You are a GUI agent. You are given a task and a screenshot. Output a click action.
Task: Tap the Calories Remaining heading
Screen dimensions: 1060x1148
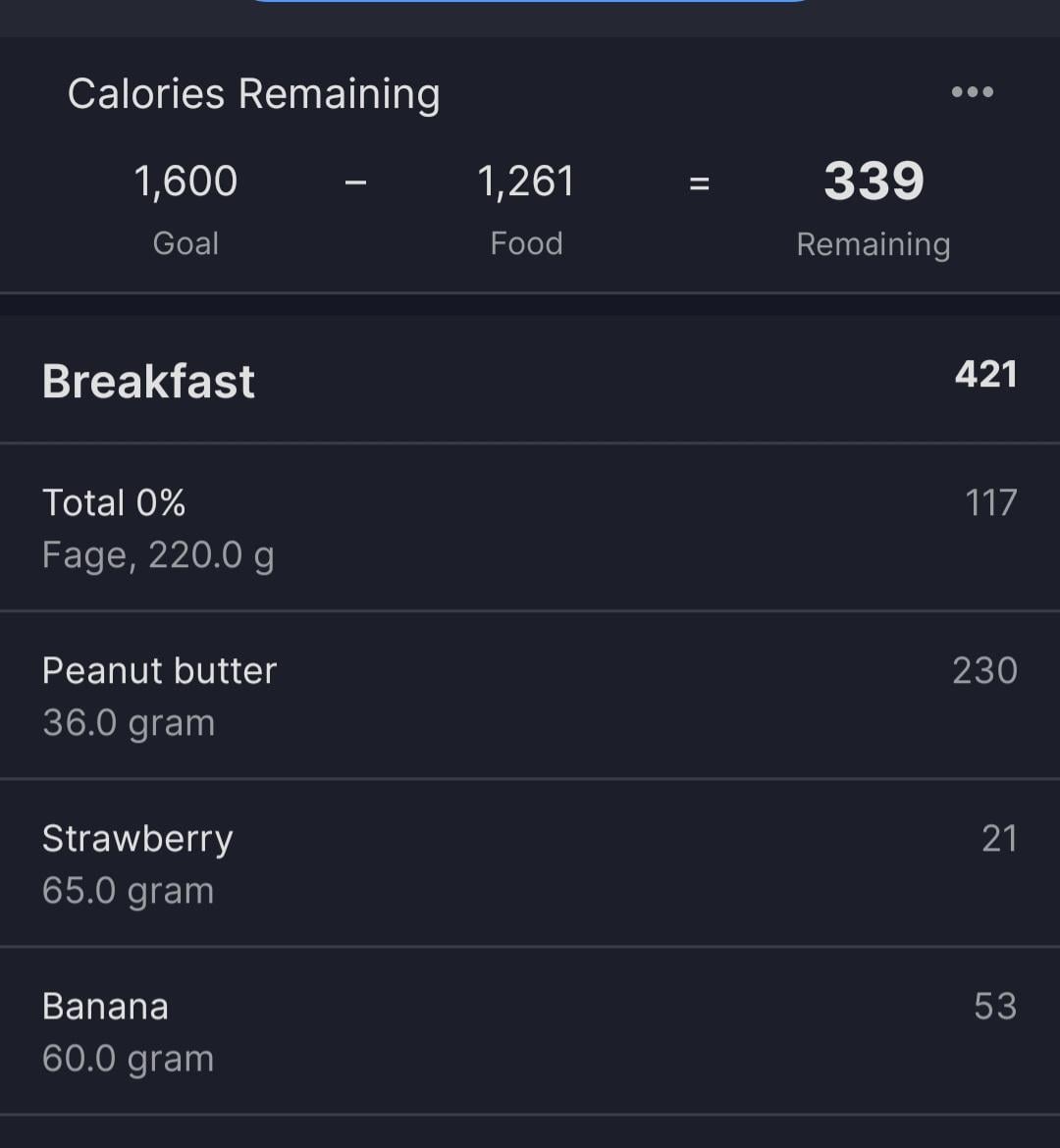pos(253,94)
